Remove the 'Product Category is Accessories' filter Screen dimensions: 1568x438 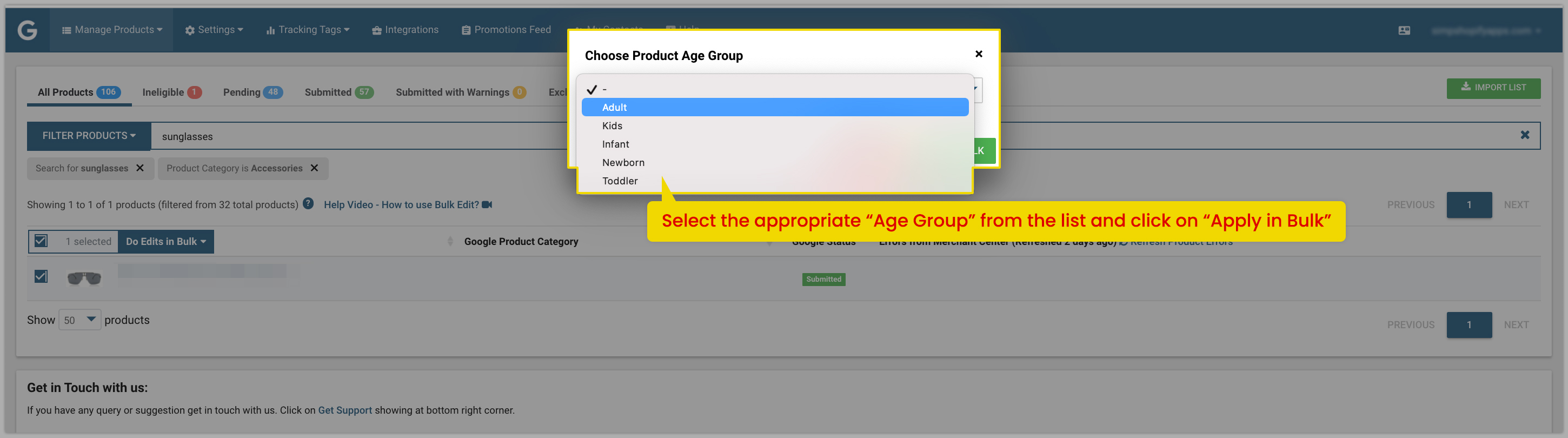[x=314, y=168]
